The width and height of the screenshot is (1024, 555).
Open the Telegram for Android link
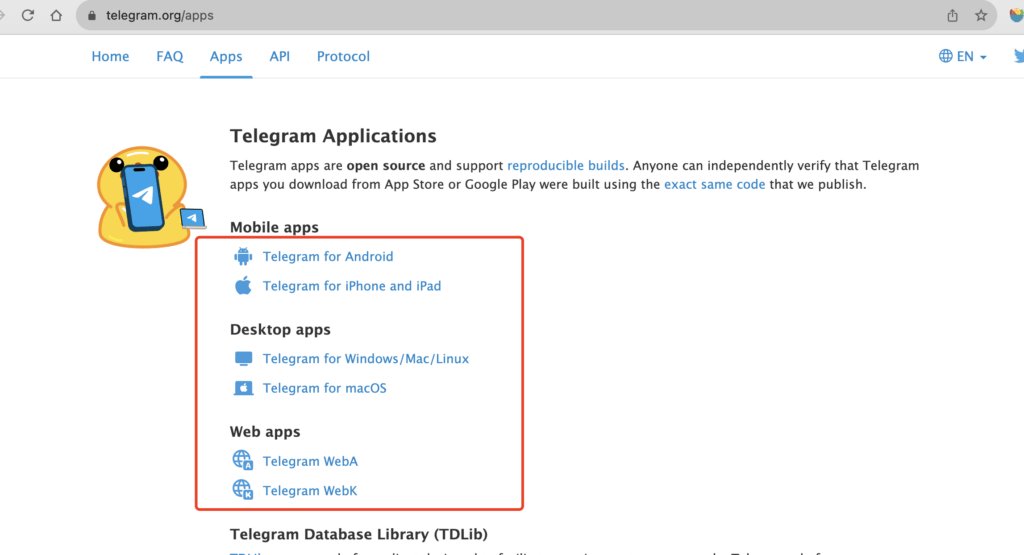(x=328, y=256)
